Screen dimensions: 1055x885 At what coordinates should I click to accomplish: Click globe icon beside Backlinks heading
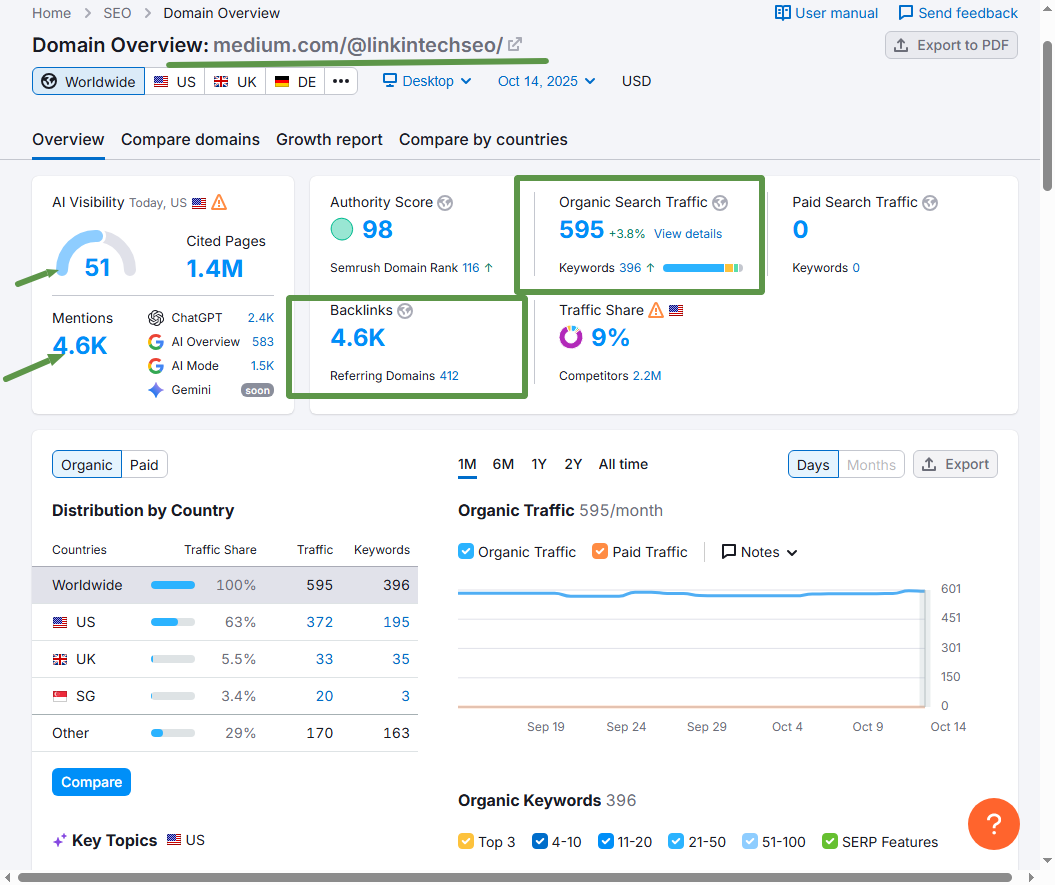point(405,311)
